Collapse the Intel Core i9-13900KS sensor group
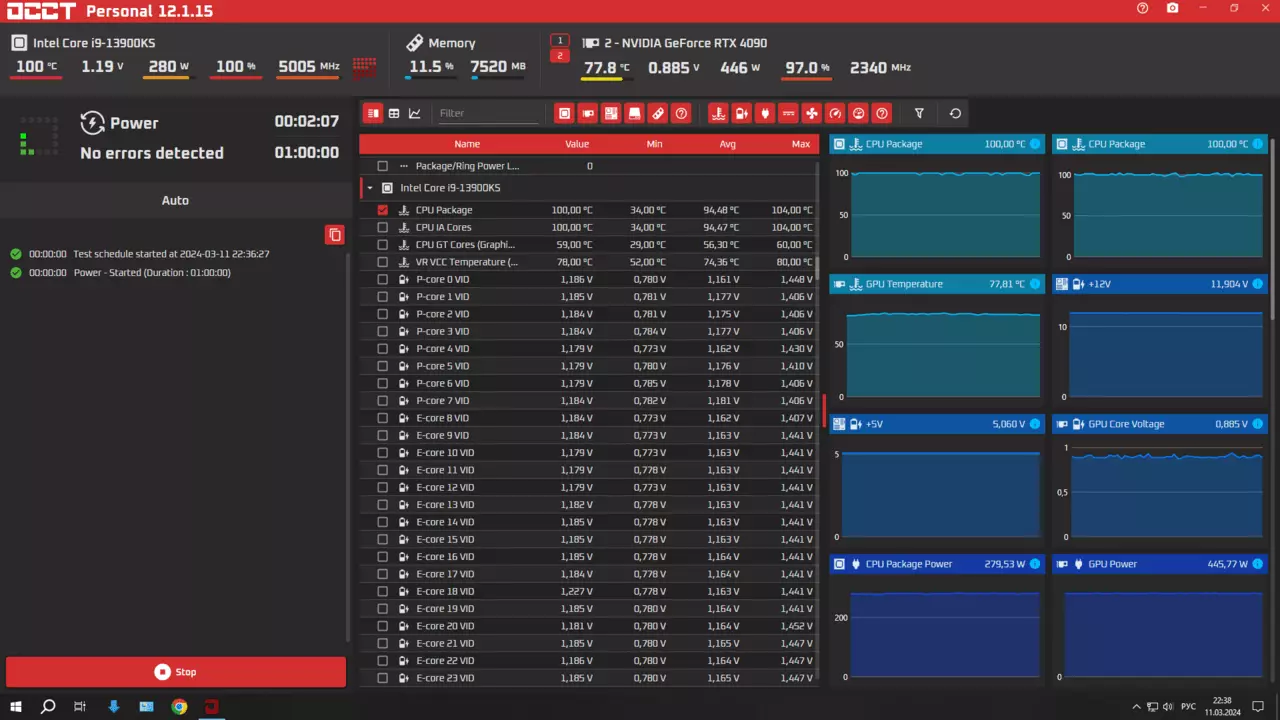The height and width of the screenshot is (720, 1280). (370, 188)
